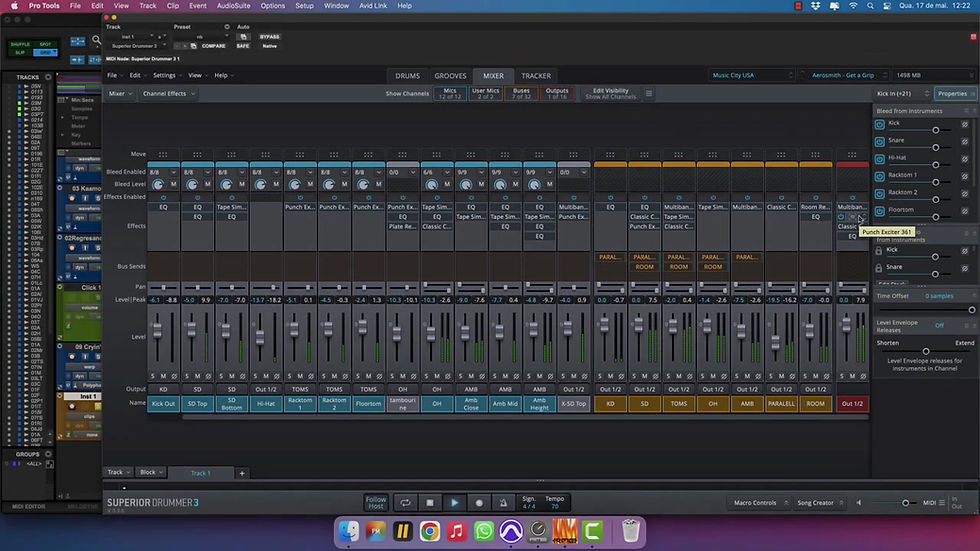980x551 pixels.
Task: Toggle loop in Superior Drummer transport
Action: coord(405,503)
